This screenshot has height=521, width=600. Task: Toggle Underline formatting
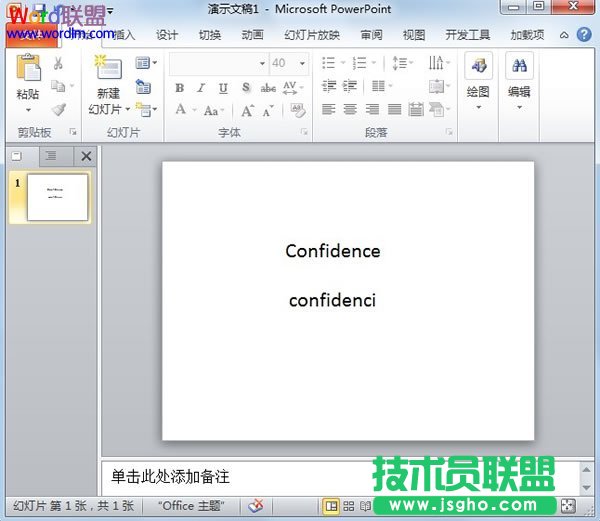pyautogui.click(x=223, y=88)
